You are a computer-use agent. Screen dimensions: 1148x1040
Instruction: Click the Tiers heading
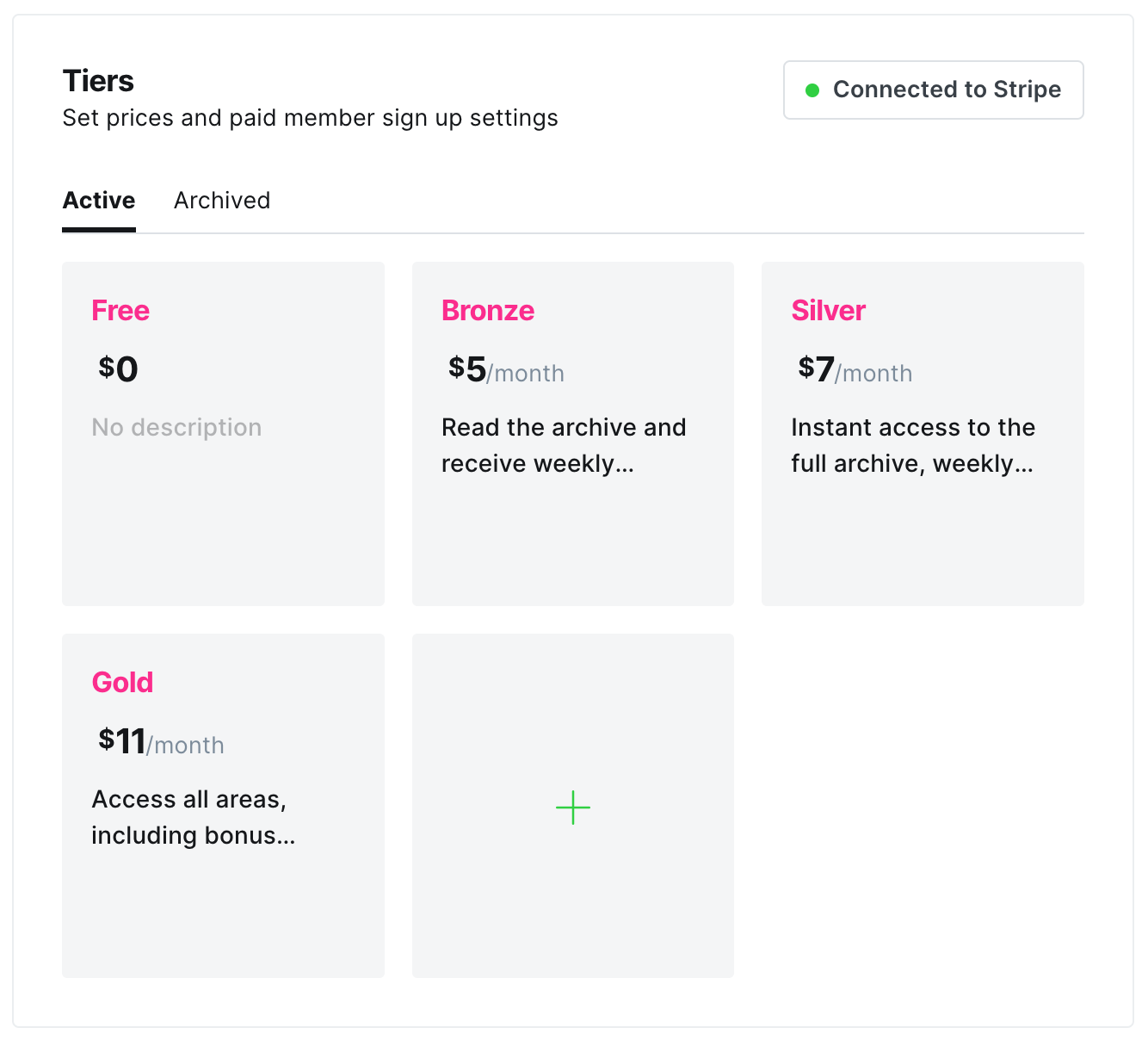tap(98, 81)
